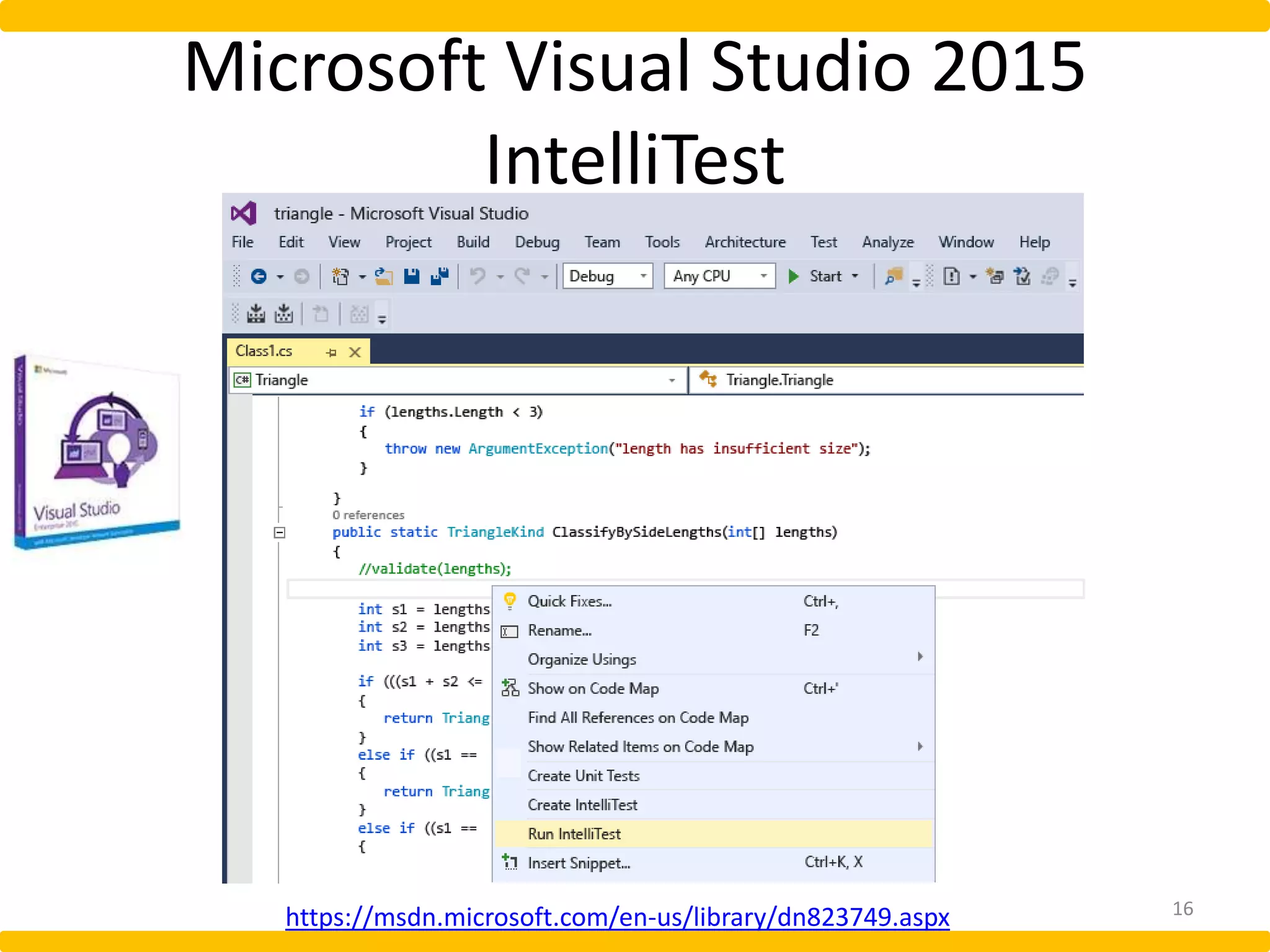Click the Code Map icon in context menu
This screenshot has height=952, width=1270.
click(x=510, y=688)
